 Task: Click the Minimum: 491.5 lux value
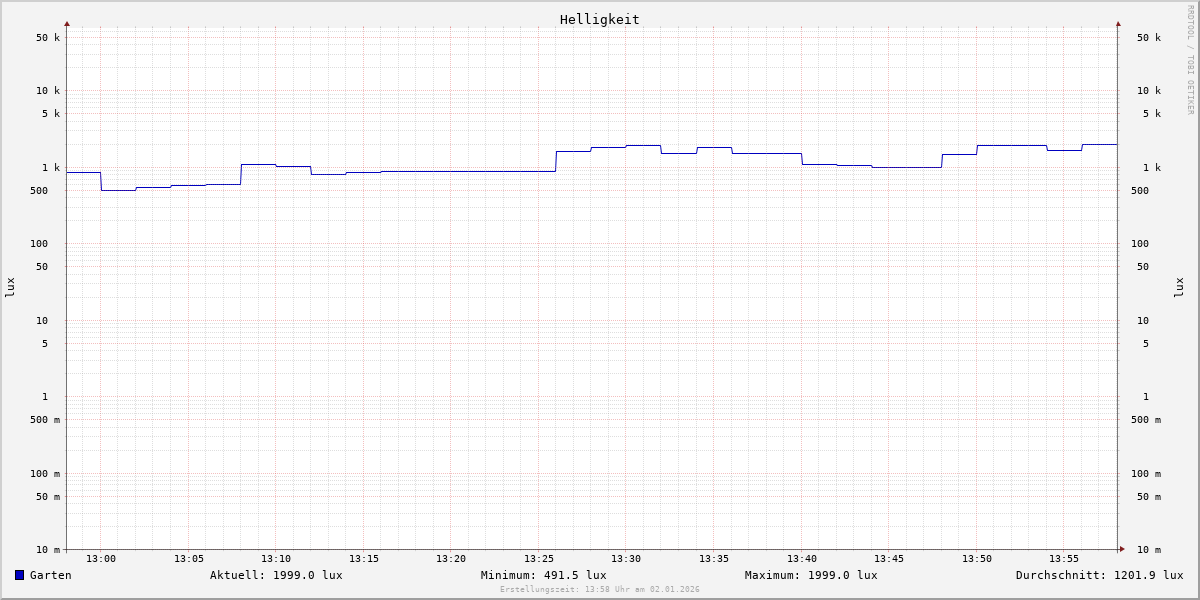[543, 575]
